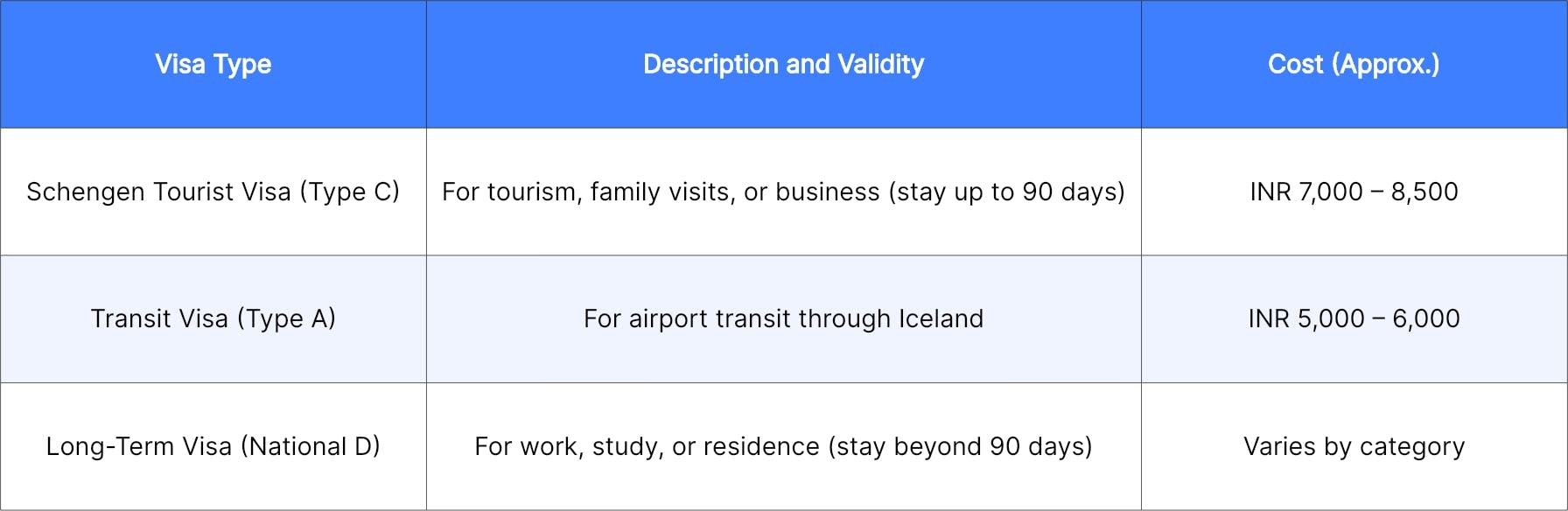This screenshot has width=1568, height=511.
Task: Click the INR 5,000 – 6,000 cost
Action: pyautogui.click(x=1354, y=318)
